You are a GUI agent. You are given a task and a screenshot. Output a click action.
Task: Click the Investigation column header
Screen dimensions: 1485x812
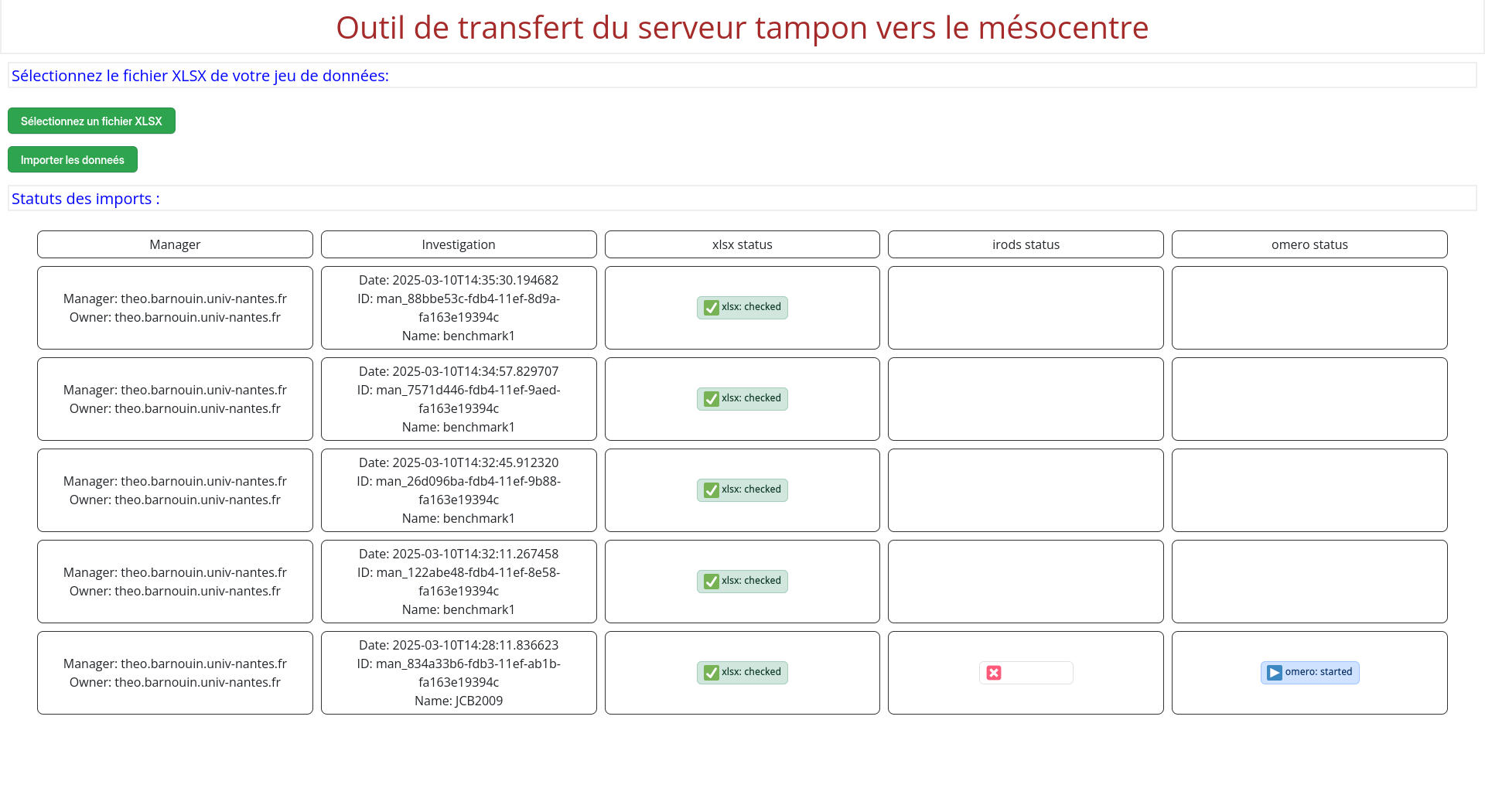tap(459, 244)
